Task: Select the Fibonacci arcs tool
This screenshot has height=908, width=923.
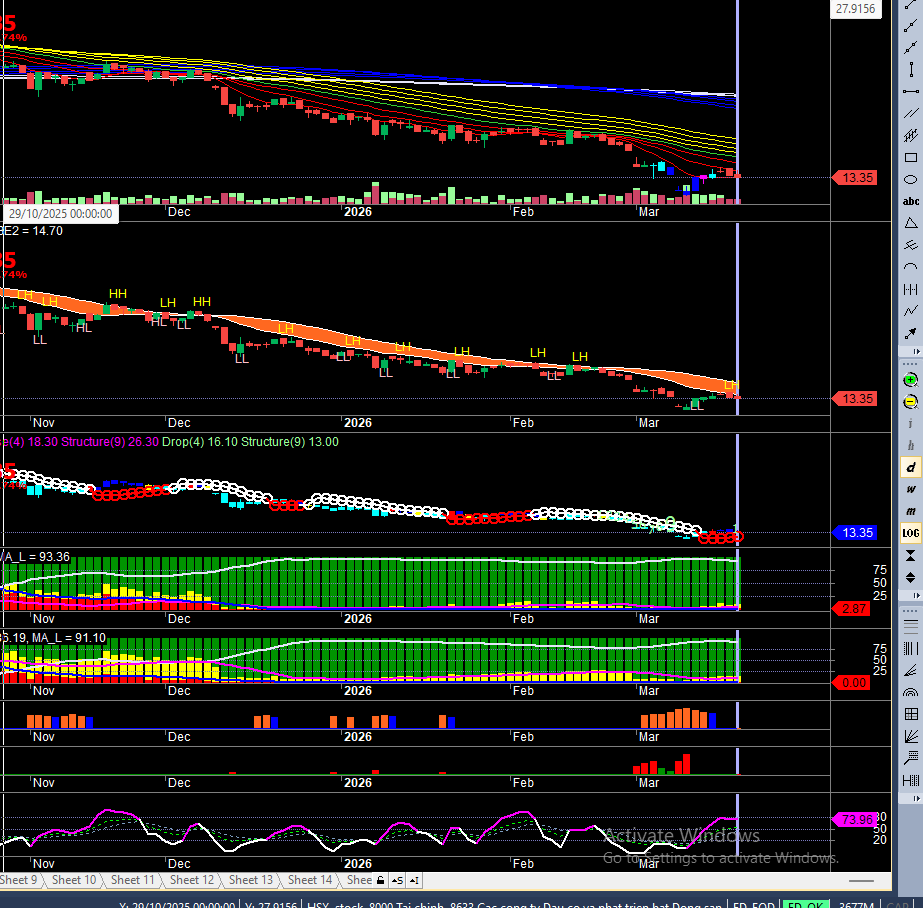Action: coord(911,692)
